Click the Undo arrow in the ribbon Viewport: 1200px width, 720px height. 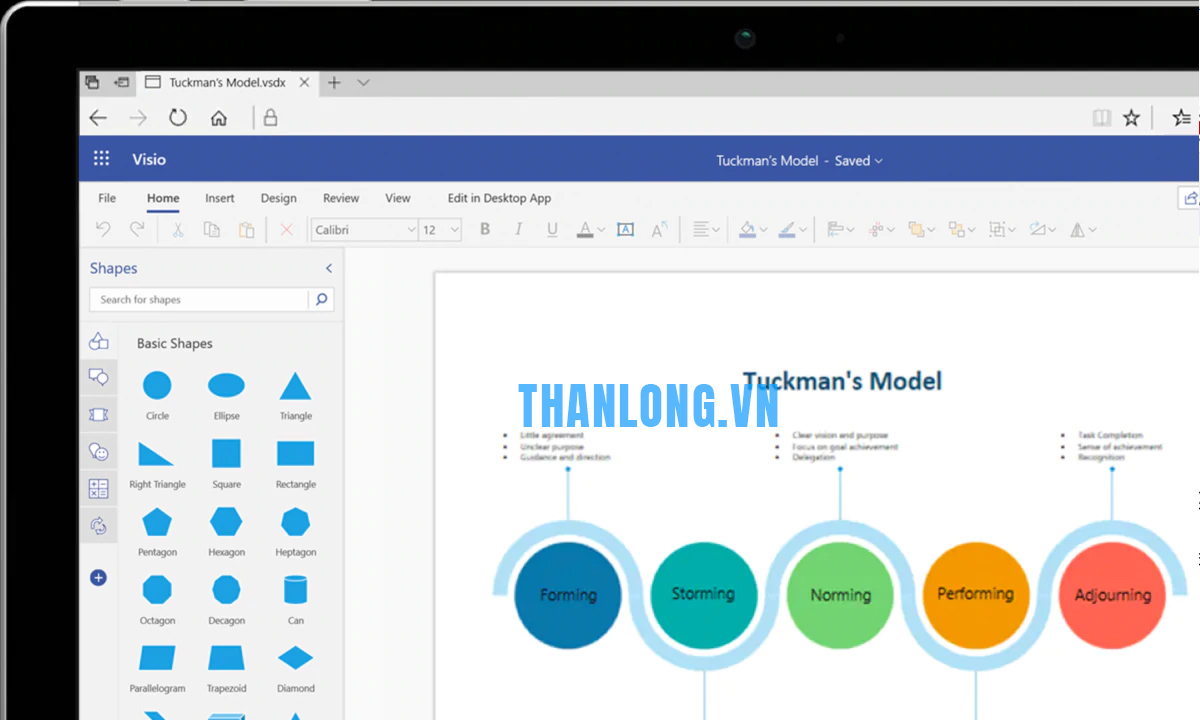[103, 230]
